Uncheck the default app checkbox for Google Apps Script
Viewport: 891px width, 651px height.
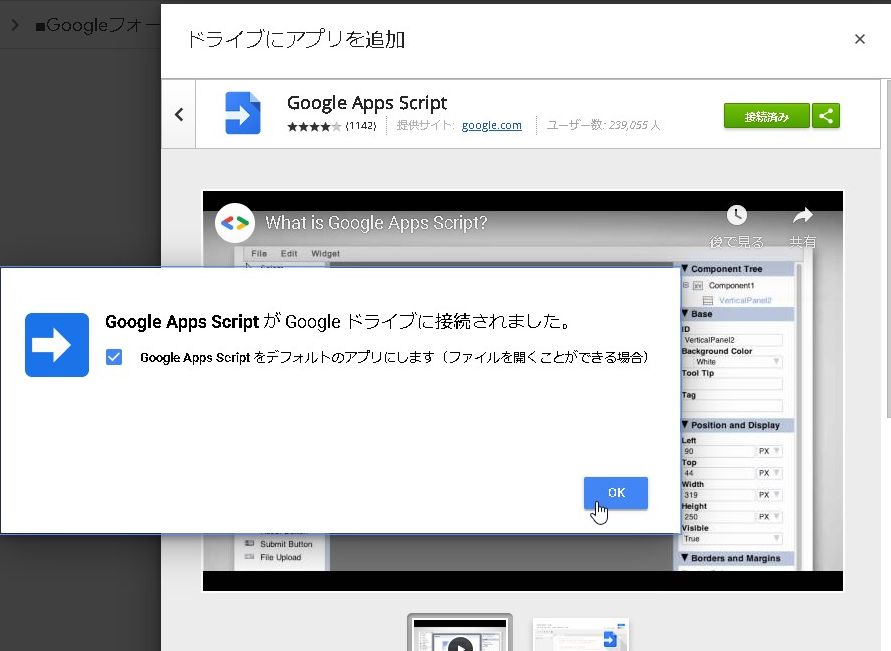click(x=114, y=357)
